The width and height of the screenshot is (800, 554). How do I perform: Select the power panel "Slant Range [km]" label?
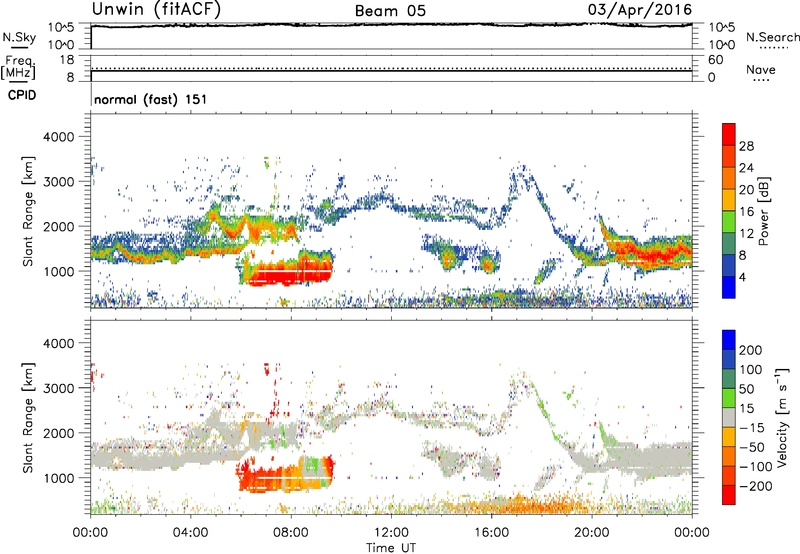28,211
